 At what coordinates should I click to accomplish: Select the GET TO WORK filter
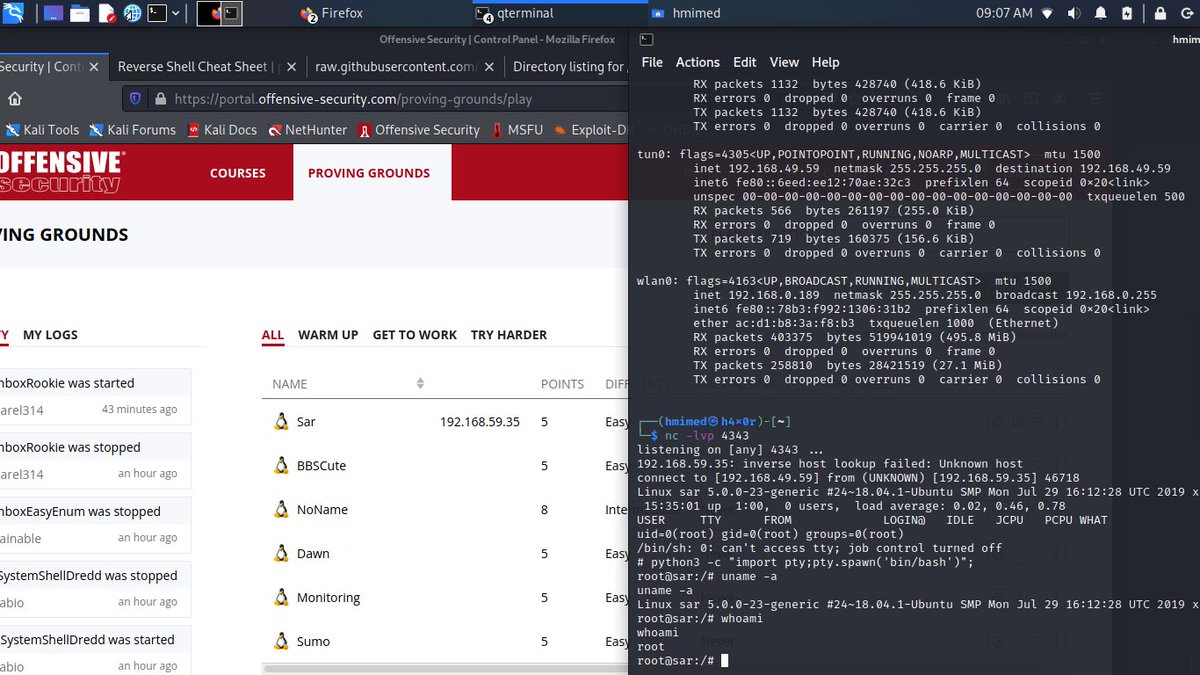(x=415, y=335)
